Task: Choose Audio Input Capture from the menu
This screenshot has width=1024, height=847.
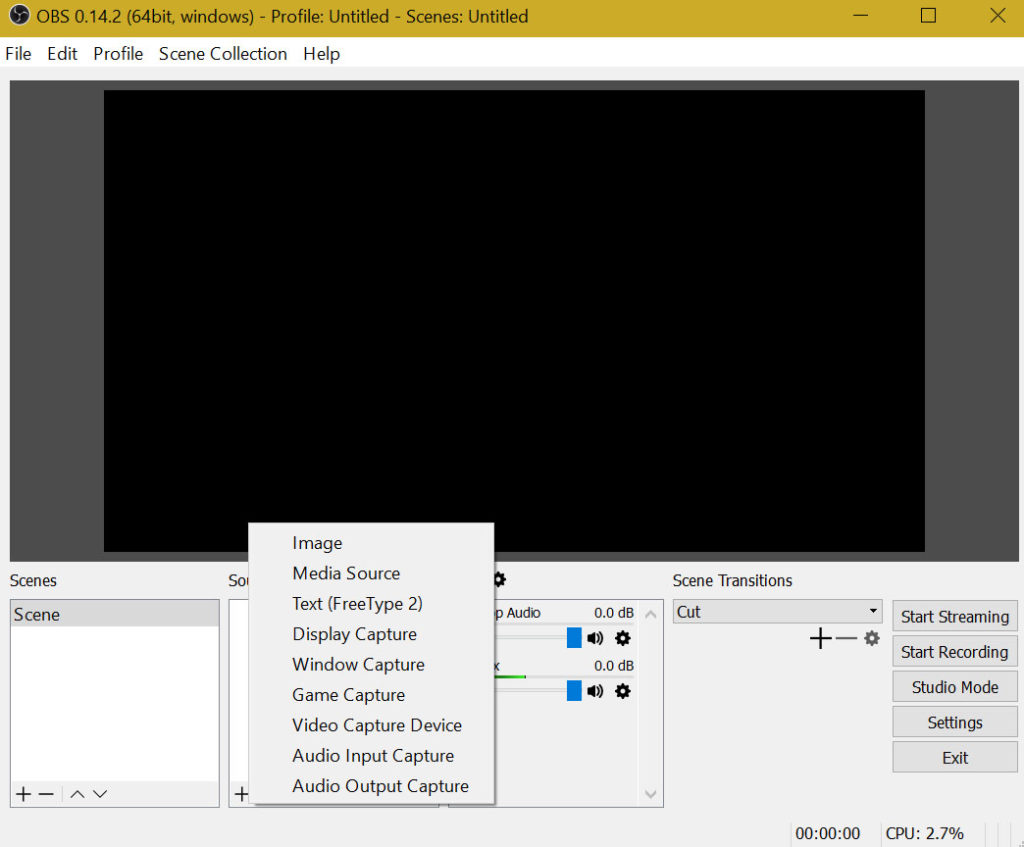Action: pyautogui.click(x=371, y=756)
